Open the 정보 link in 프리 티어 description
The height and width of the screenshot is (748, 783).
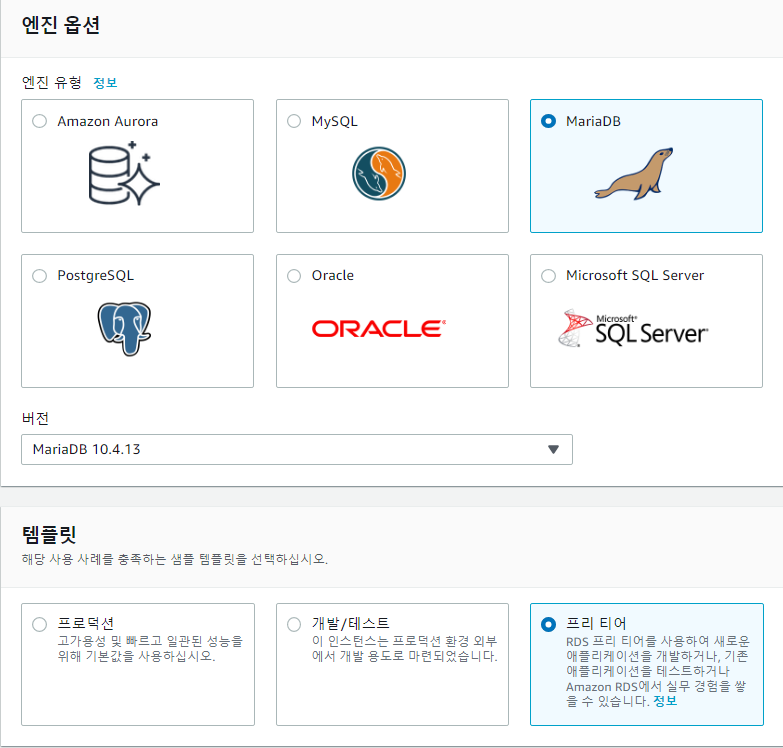click(x=665, y=701)
